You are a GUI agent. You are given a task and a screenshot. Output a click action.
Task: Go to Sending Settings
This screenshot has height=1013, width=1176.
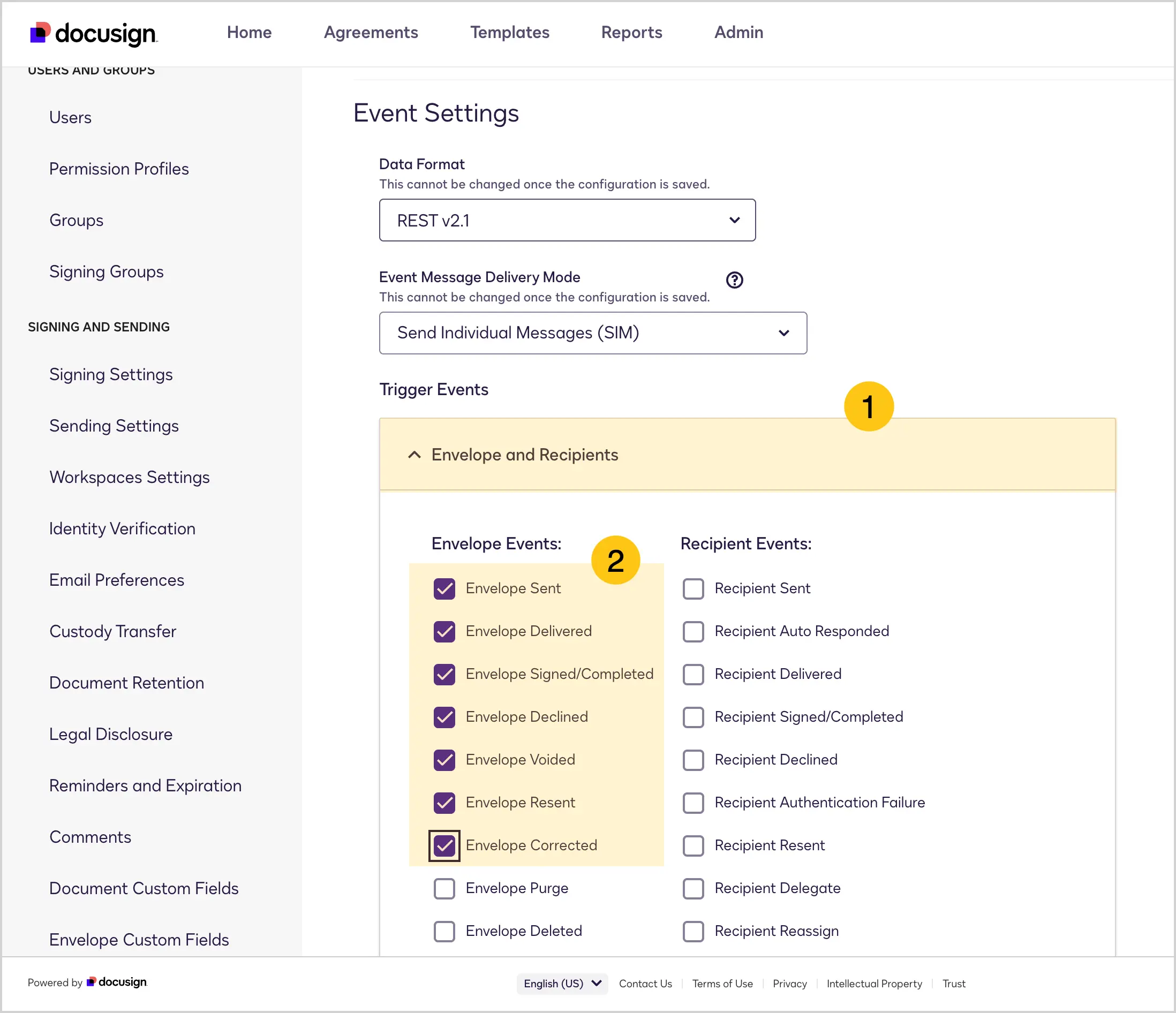[x=114, y=426]
